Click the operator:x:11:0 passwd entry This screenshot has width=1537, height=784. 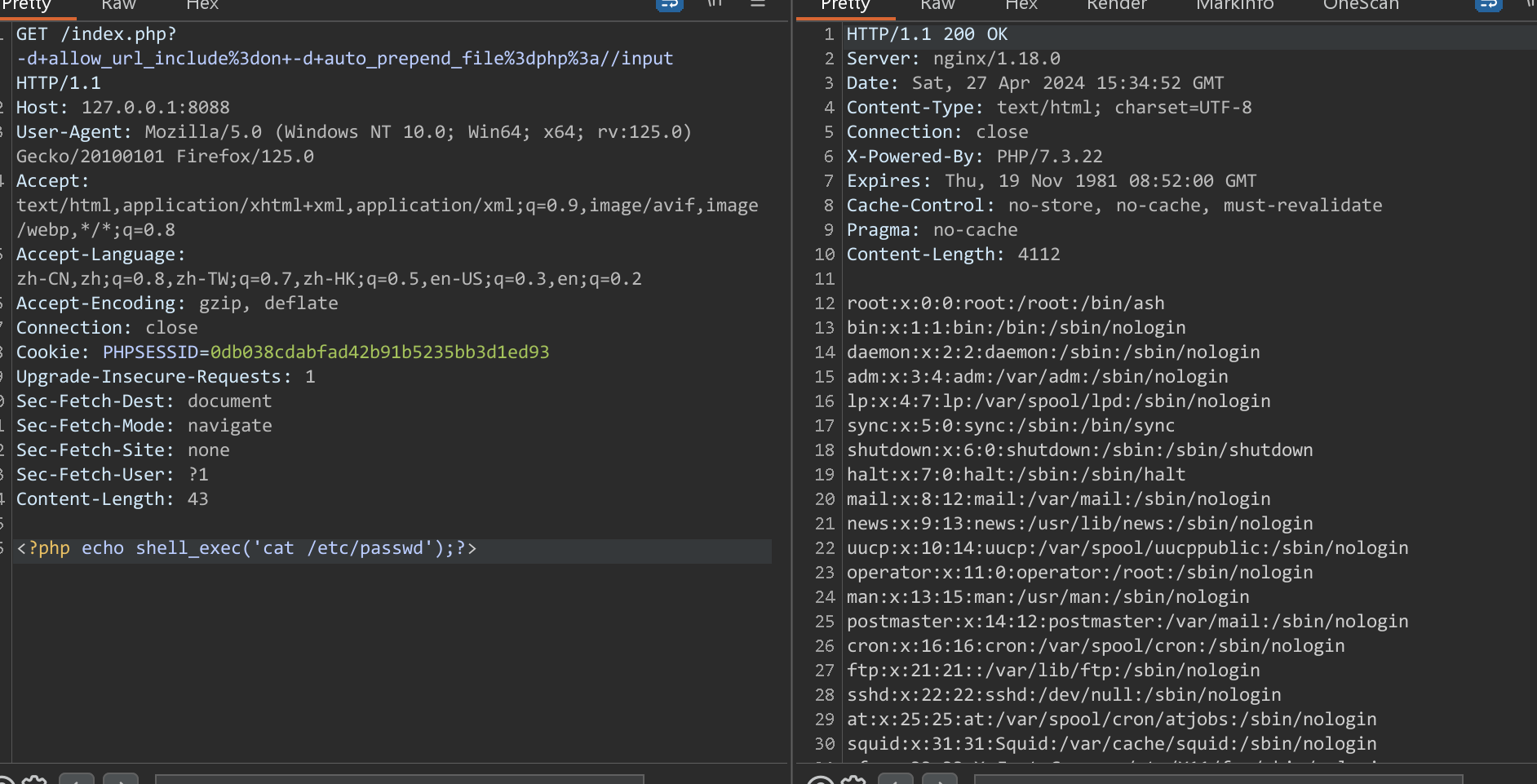pyautogui.click(x=1080, y=573)
